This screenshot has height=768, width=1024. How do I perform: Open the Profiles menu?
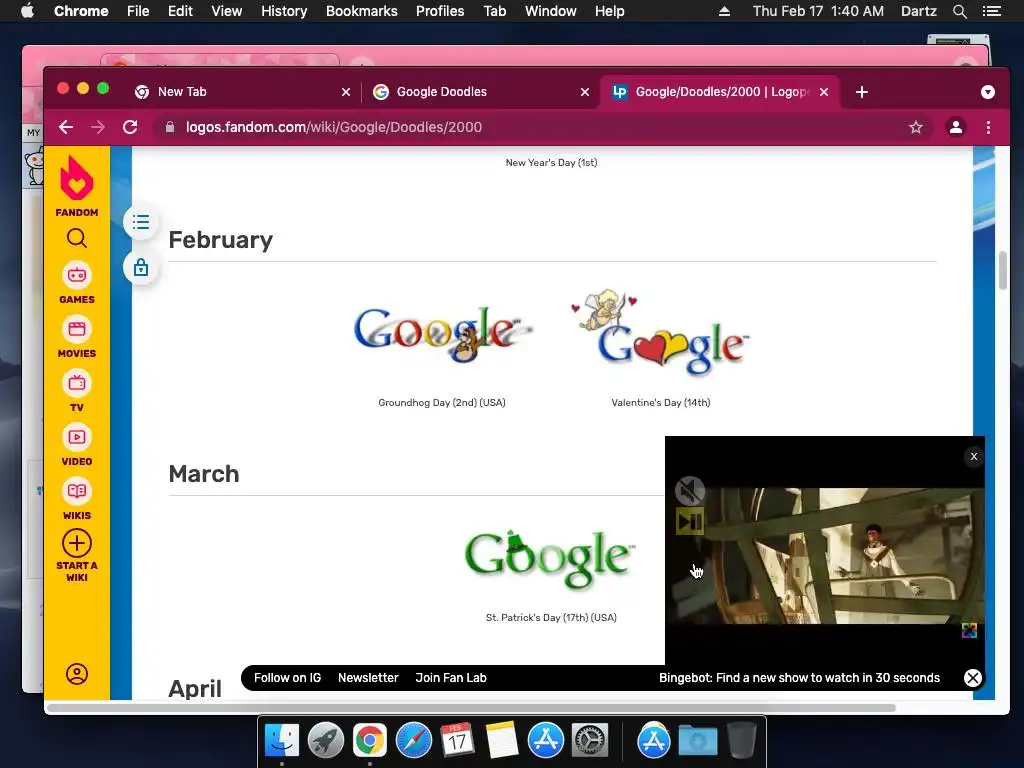(440, 11)
